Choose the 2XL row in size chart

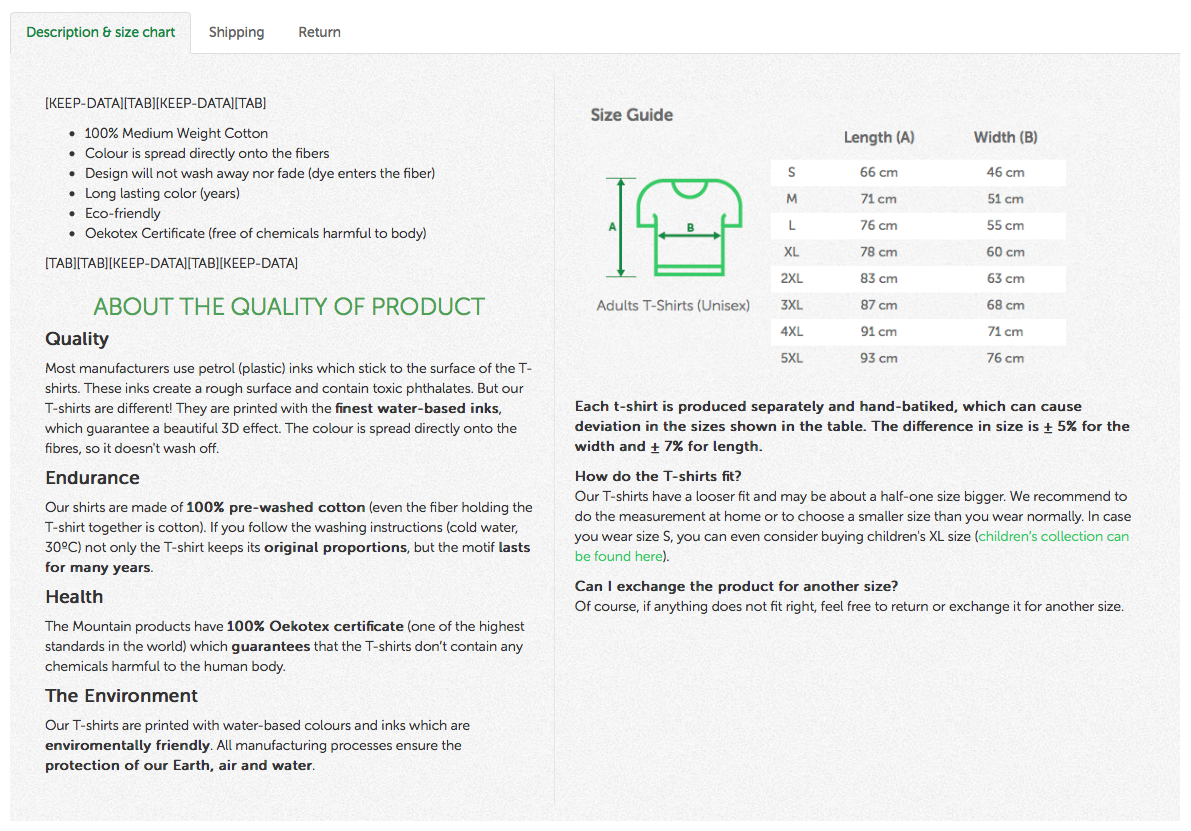(x=918, y=279)
